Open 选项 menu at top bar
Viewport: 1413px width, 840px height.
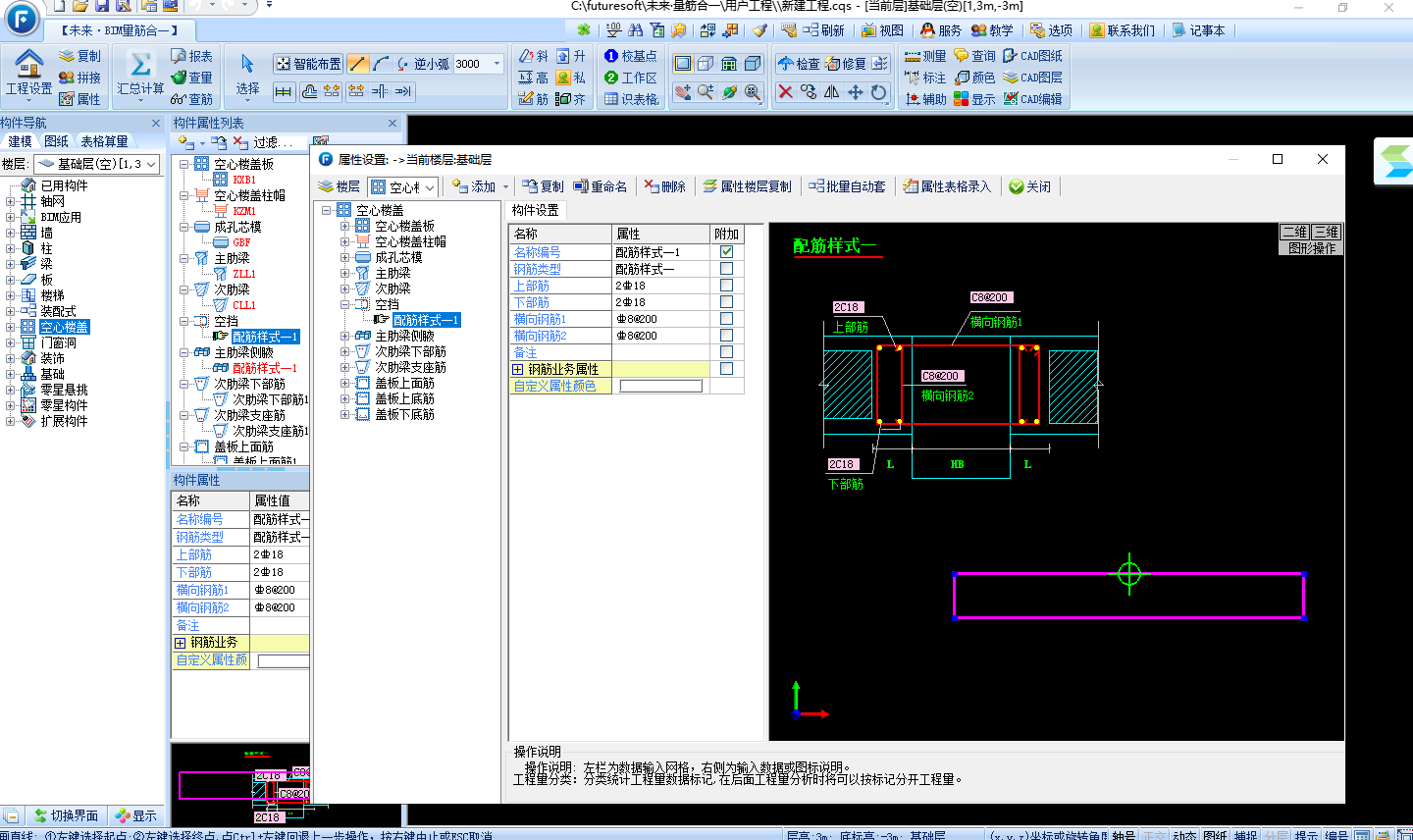(1051, 30)
